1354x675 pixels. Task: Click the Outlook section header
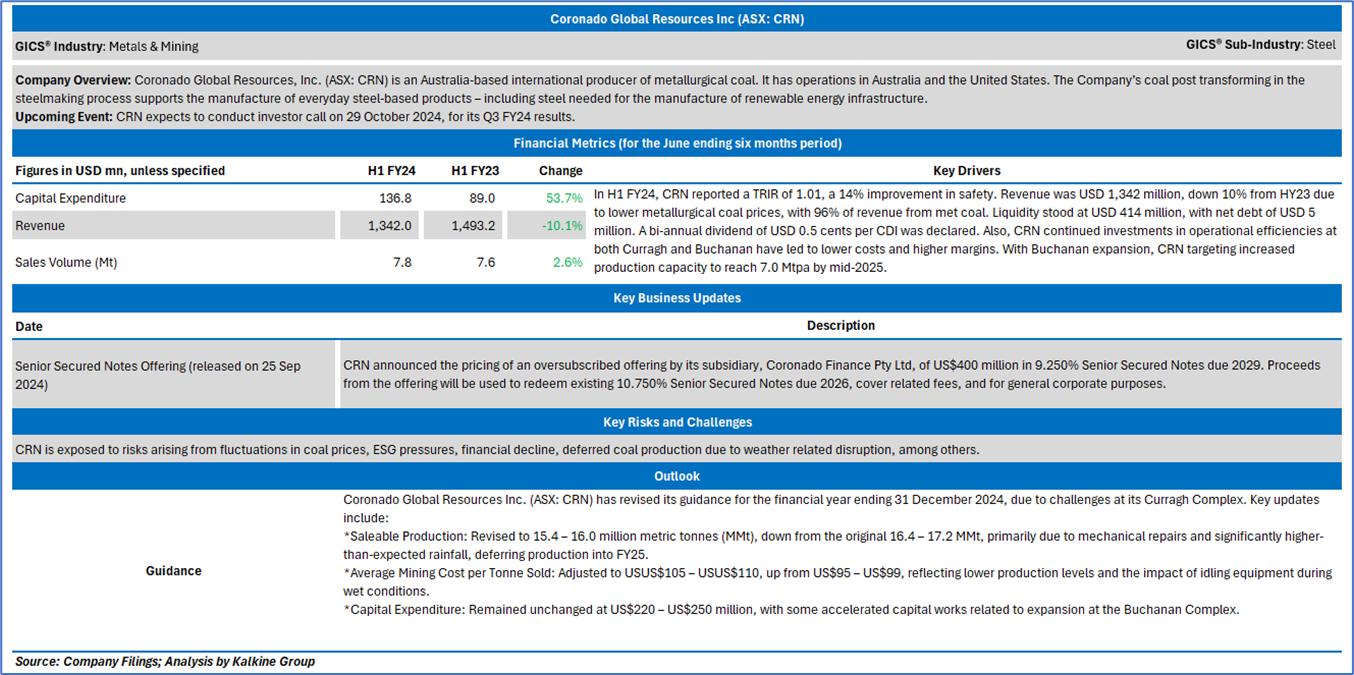click(x=677, y=476)
